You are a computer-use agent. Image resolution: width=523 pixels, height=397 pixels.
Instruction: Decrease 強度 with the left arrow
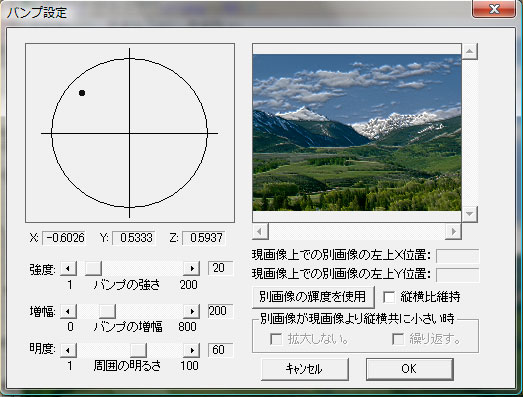(x=68, y=268)
